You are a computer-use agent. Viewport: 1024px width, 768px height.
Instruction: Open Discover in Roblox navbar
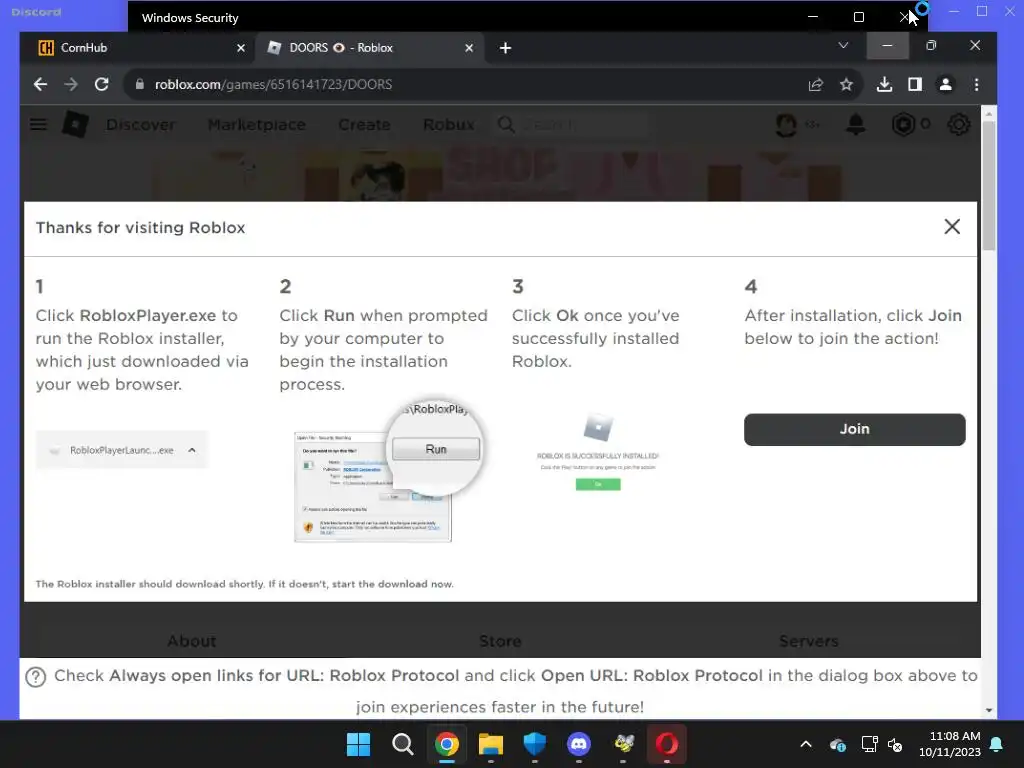140,124
